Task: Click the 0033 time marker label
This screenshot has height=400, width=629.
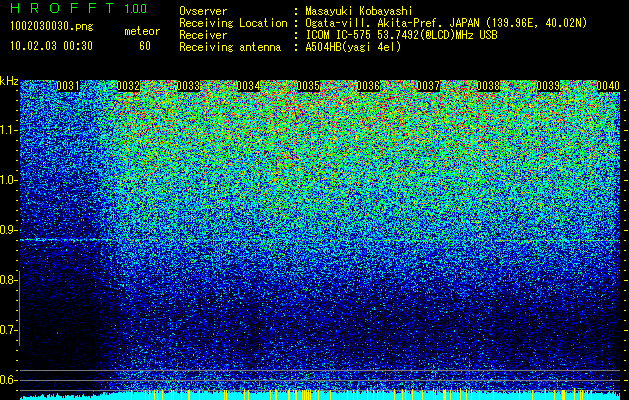Action: coord(188,86)
